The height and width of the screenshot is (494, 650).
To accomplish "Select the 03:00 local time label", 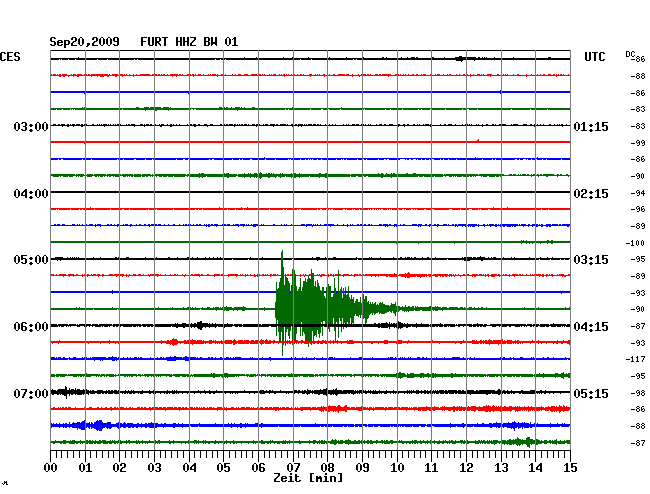I will pos(31,126).
